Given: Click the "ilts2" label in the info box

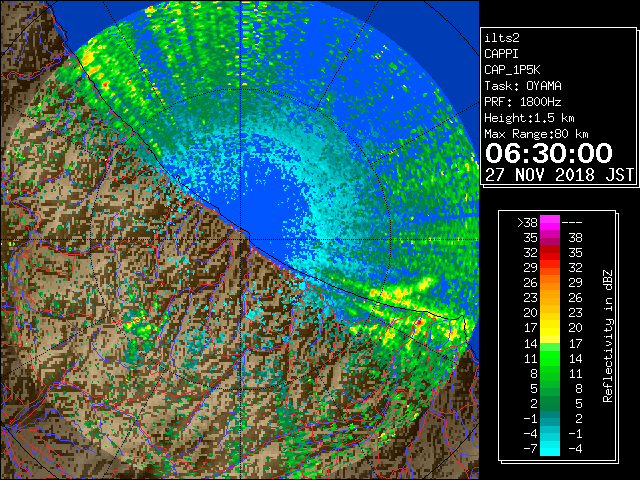Looking at the screenshot, I should pyautogui.click(x=502, y=38).
